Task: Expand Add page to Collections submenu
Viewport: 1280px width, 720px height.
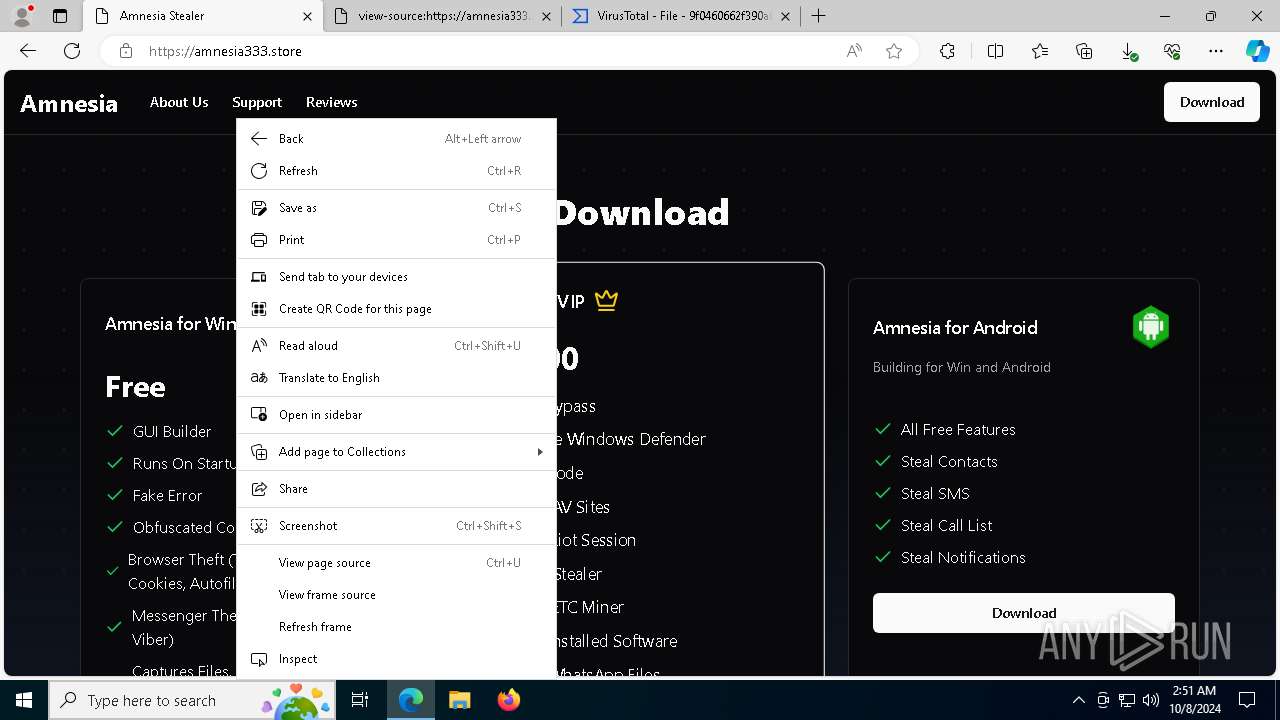Action: tap(396, 452)
